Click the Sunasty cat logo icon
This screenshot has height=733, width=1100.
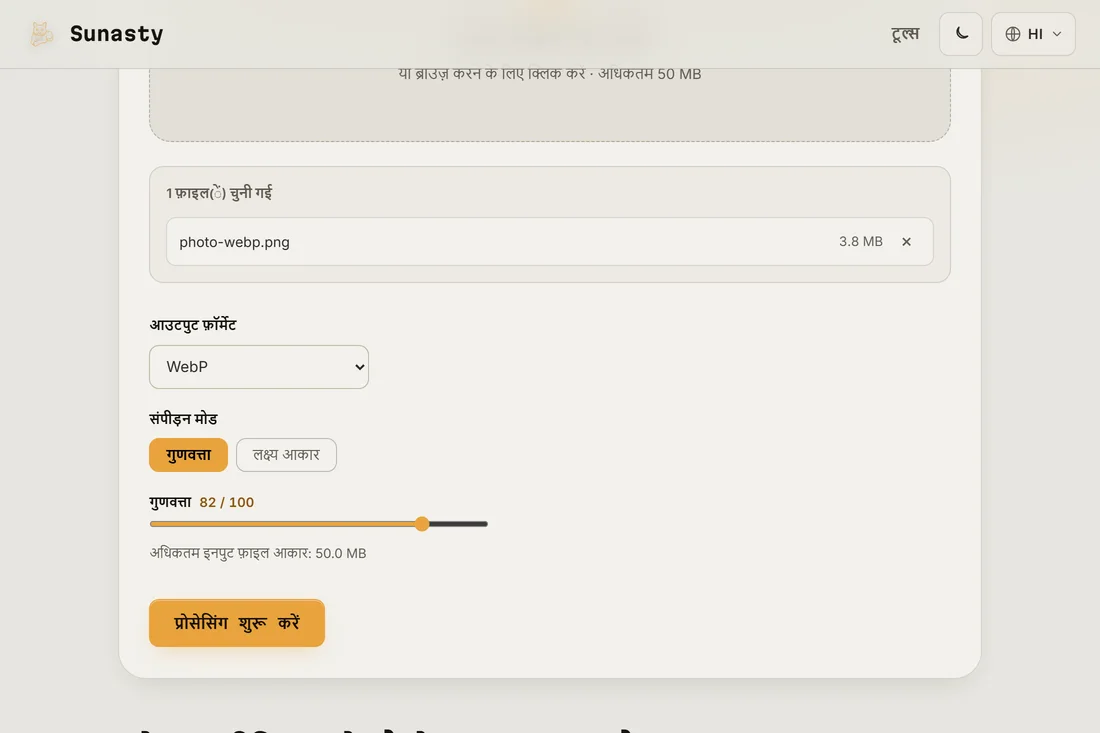41,34
